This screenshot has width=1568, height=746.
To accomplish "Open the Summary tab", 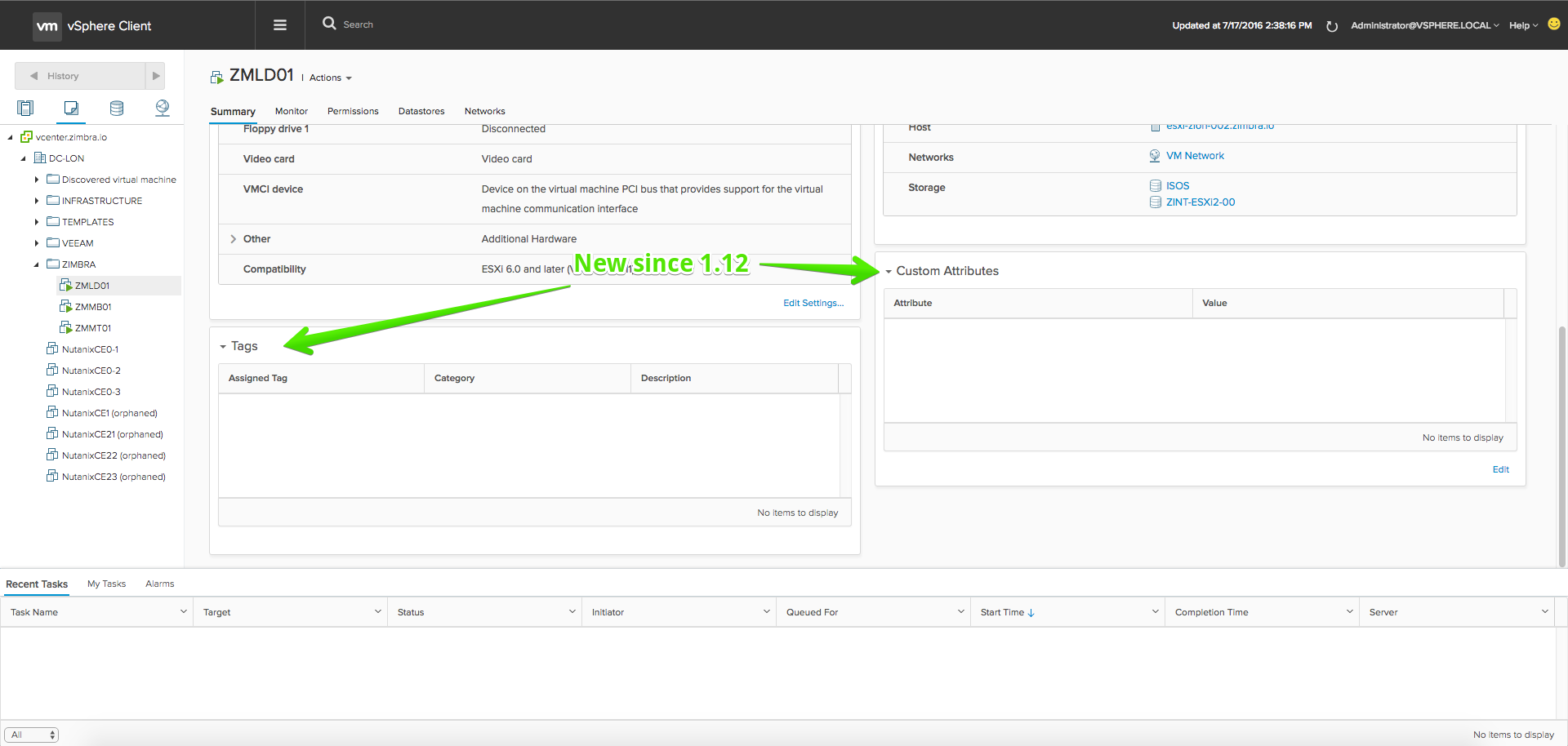I will tap(233, 112).
